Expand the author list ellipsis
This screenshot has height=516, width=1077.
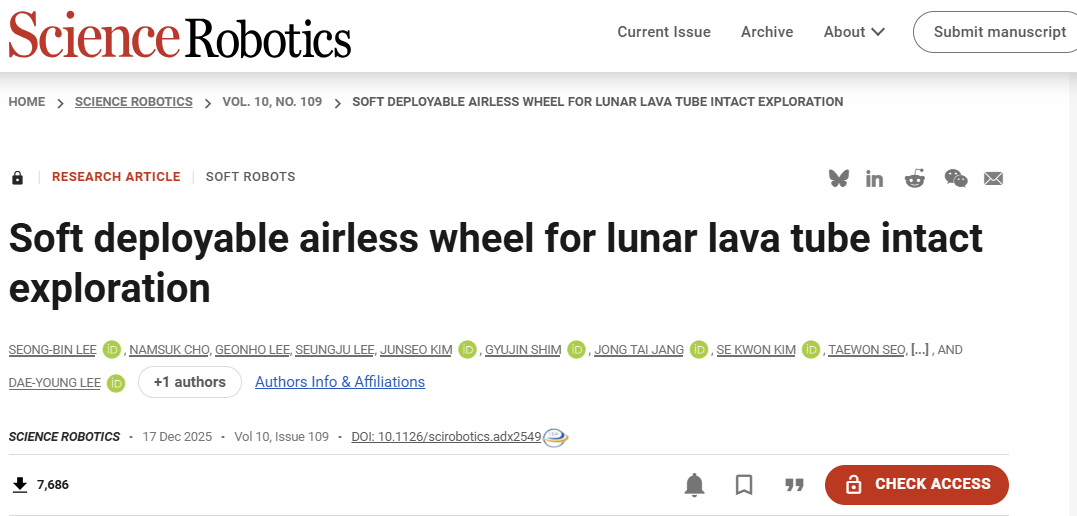[920, 350]
